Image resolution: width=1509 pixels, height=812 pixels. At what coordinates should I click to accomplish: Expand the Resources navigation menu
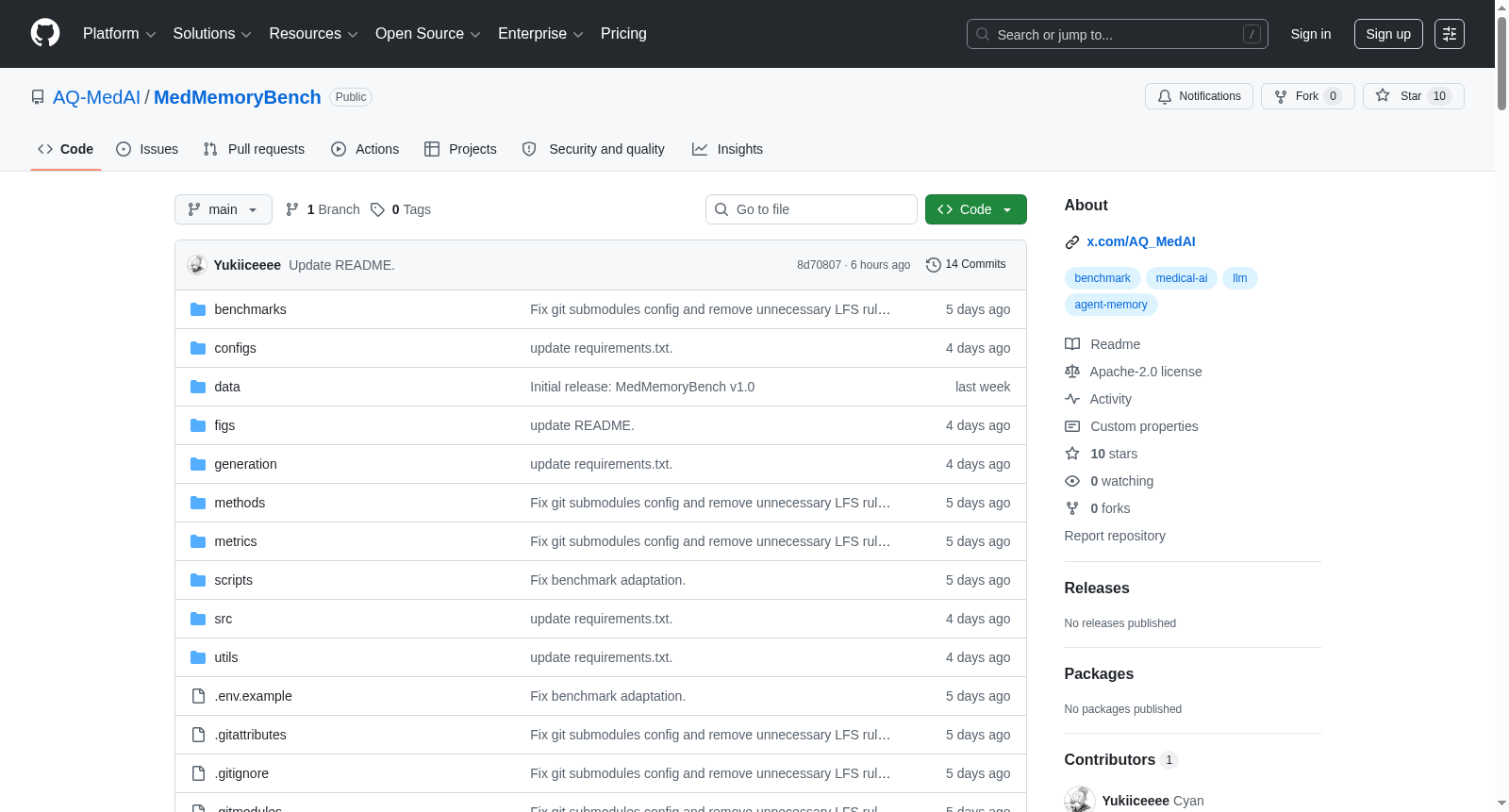coord(313,34)
